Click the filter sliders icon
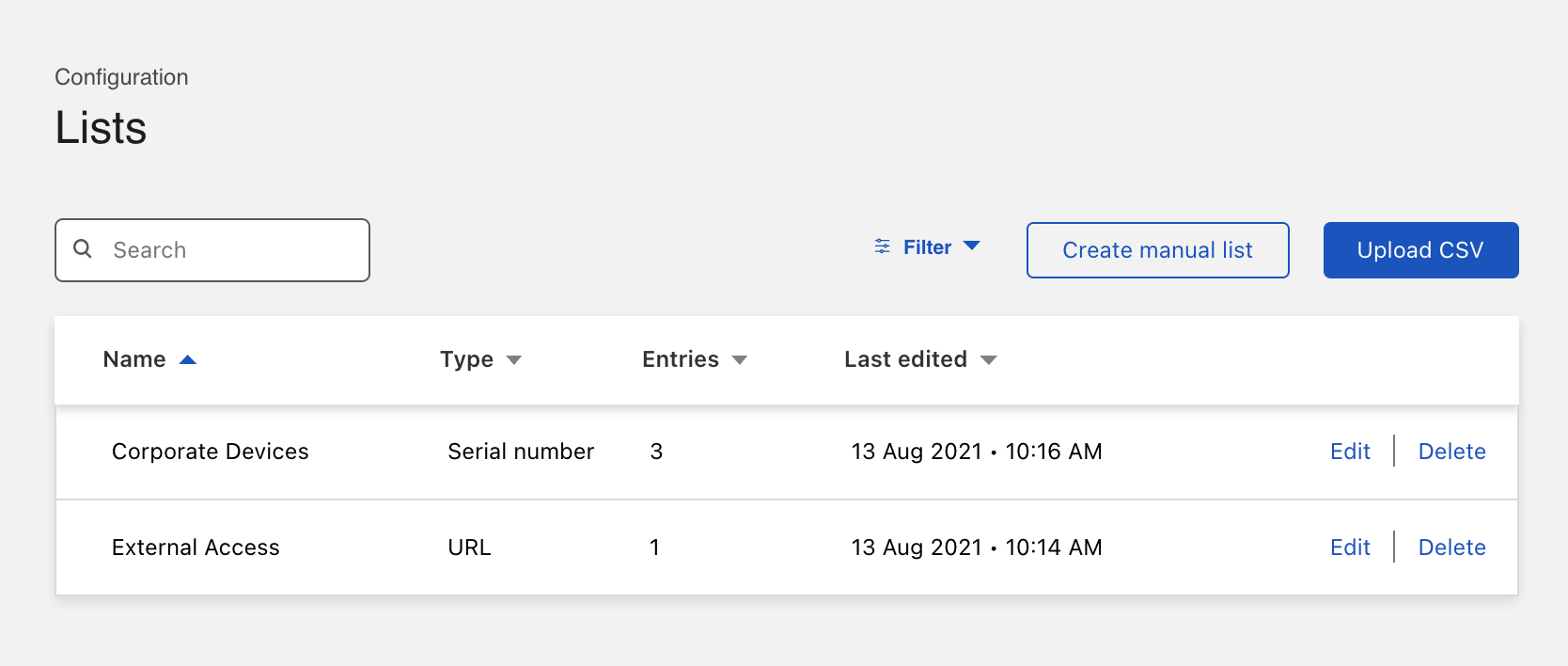 [882, 246]
